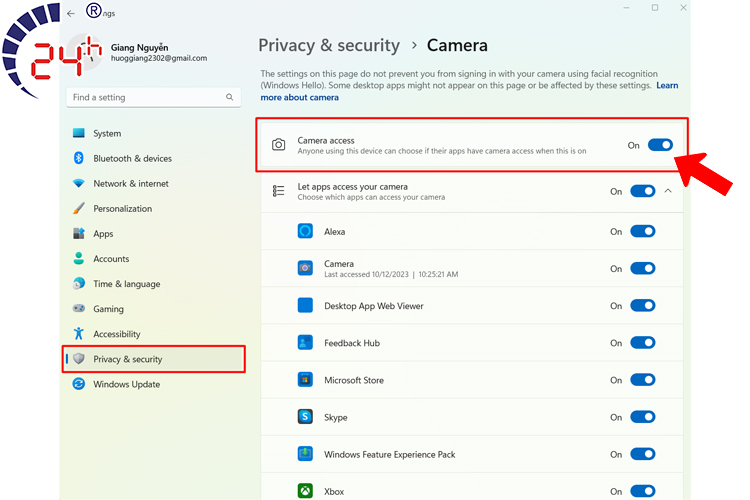Click the System monitor icon

coord(79,133)
